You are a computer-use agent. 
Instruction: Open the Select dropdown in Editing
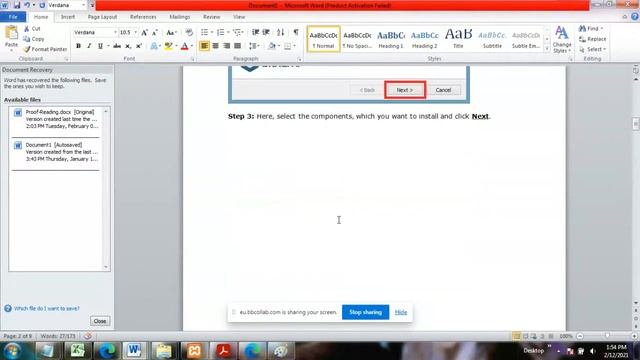pyautogui.click(x=593, y=49)
